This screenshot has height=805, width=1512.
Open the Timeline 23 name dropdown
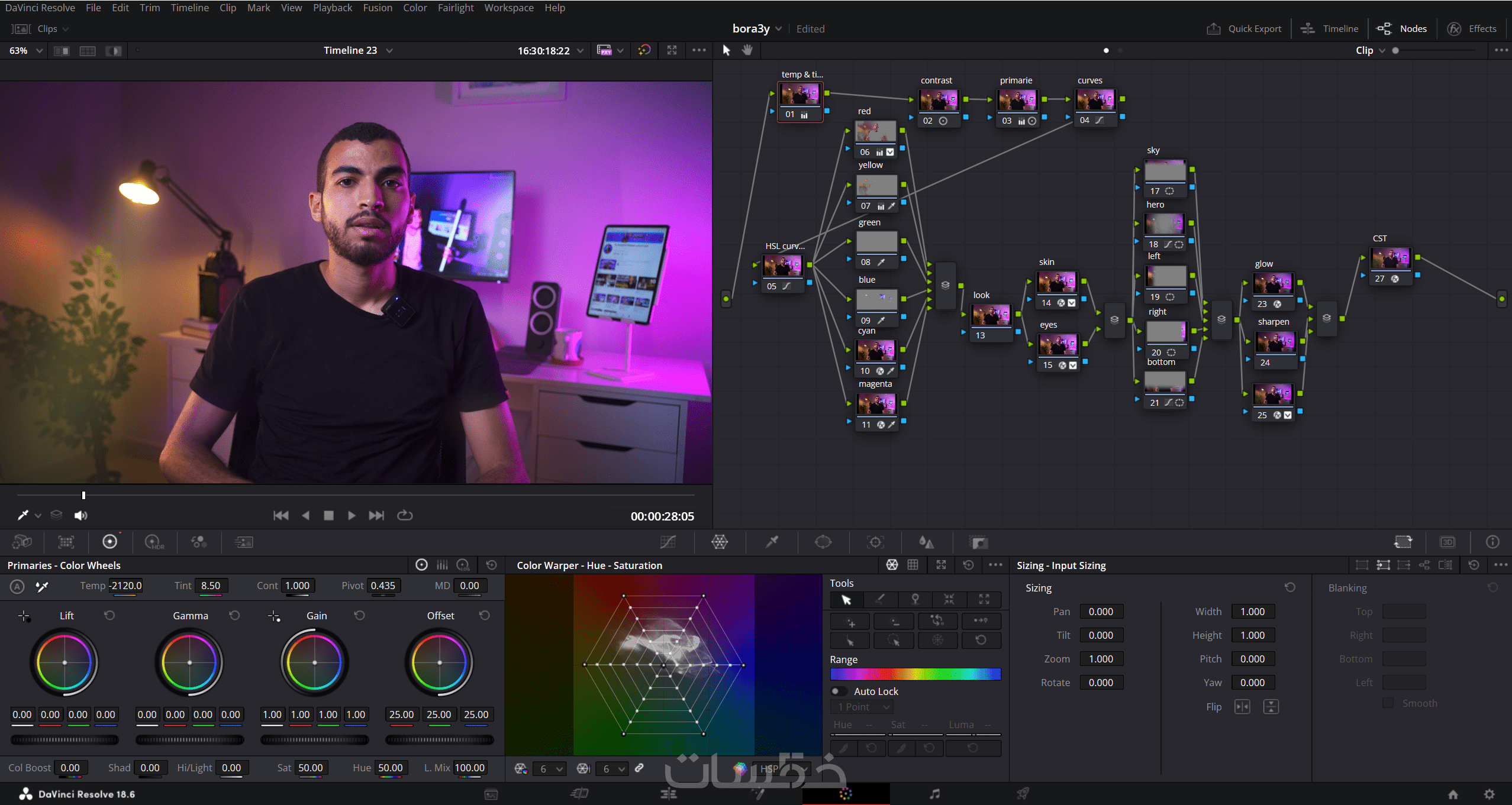389,51
